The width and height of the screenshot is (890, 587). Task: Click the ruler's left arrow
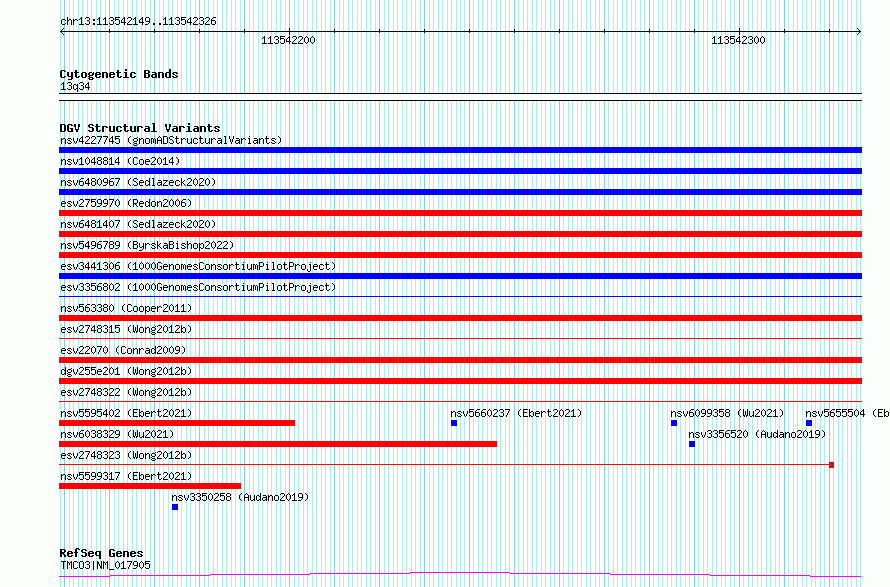click(x=62, y=31)
